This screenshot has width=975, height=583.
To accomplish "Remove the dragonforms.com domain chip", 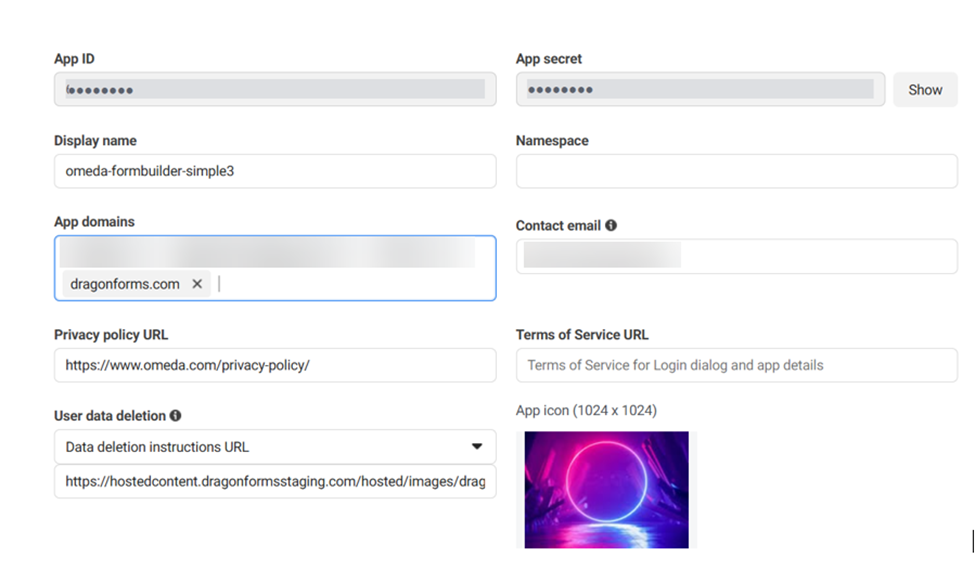I will 197,284.
